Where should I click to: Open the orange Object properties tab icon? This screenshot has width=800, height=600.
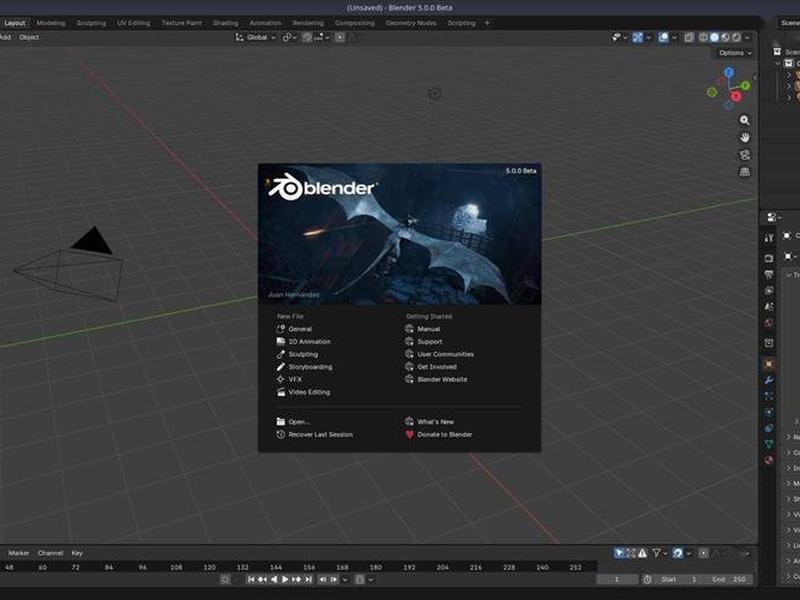[x=769, y=364]
